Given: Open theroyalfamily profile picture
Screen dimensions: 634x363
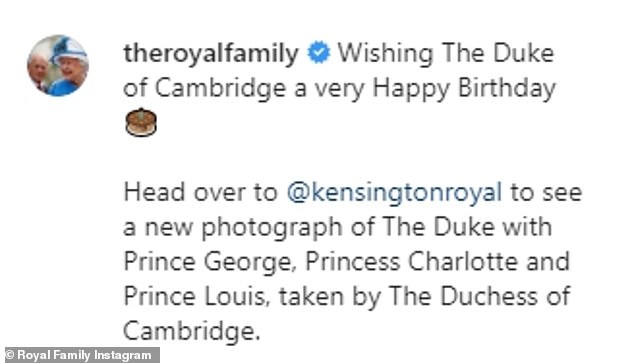Looking at the screenshot, I should click(x=58, y=65).
